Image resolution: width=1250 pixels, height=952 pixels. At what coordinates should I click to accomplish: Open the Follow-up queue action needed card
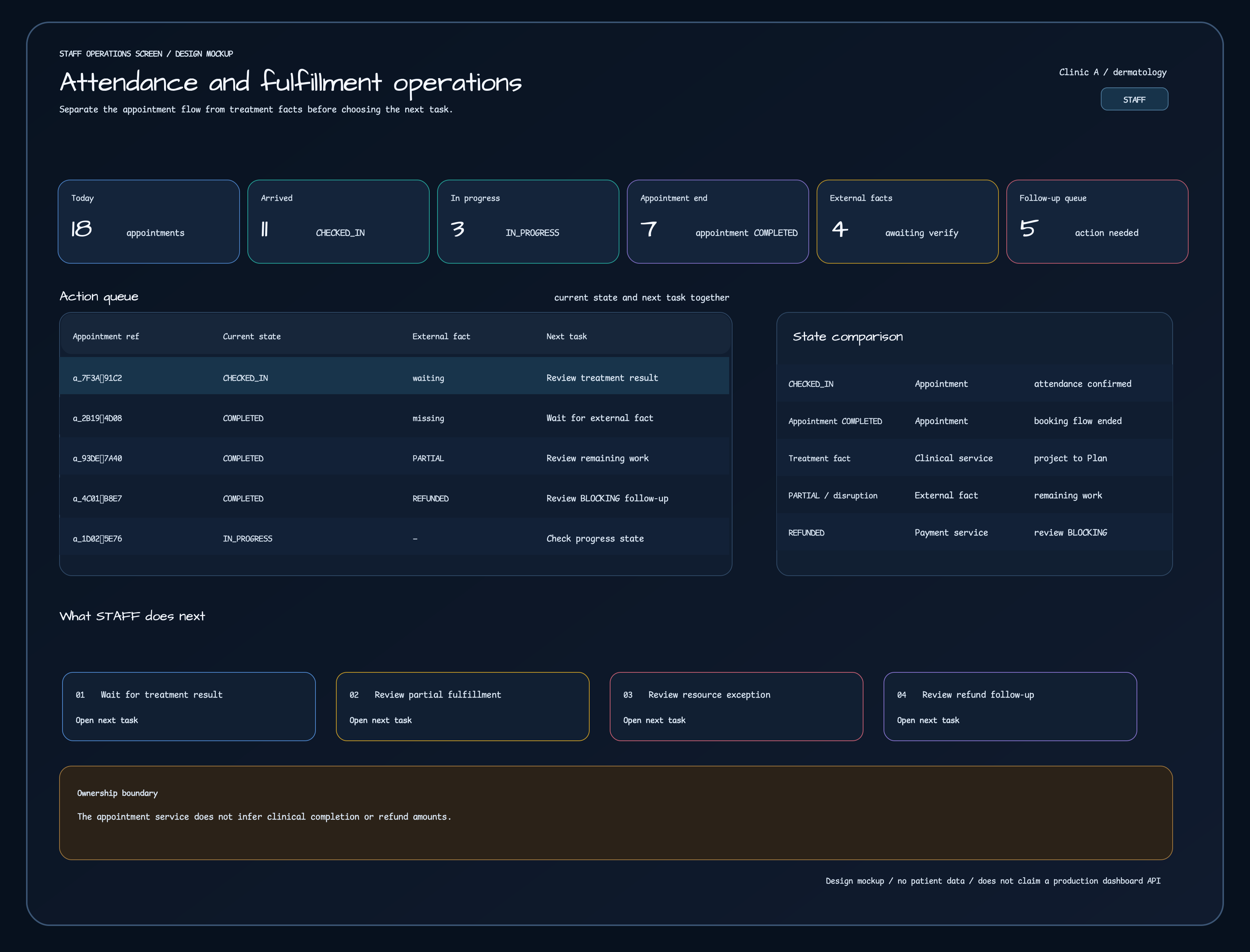pos(1097,222)
